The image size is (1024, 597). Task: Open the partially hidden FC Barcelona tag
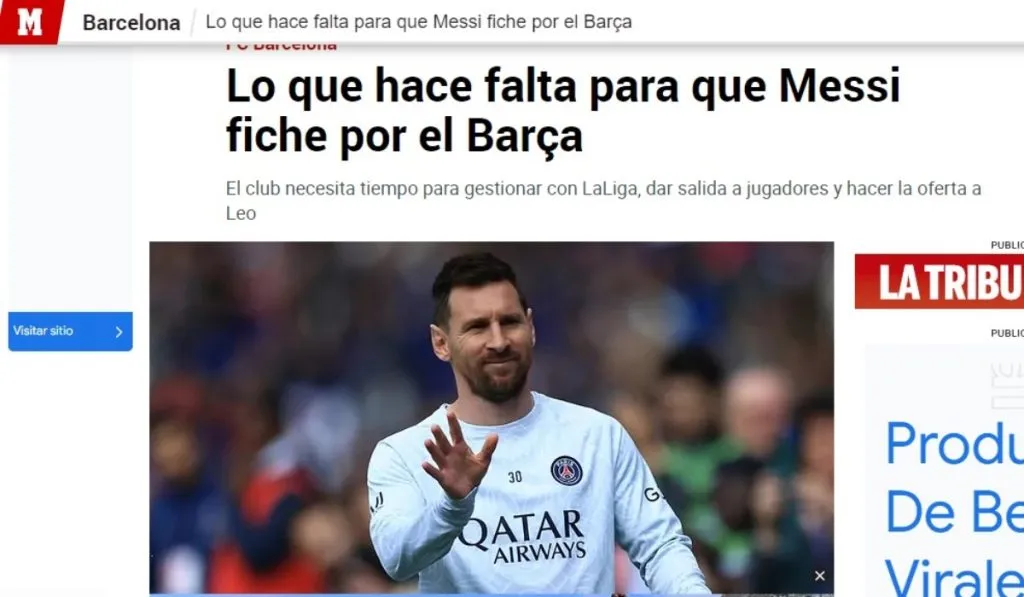pyautogui.click(x=281, y=46)
